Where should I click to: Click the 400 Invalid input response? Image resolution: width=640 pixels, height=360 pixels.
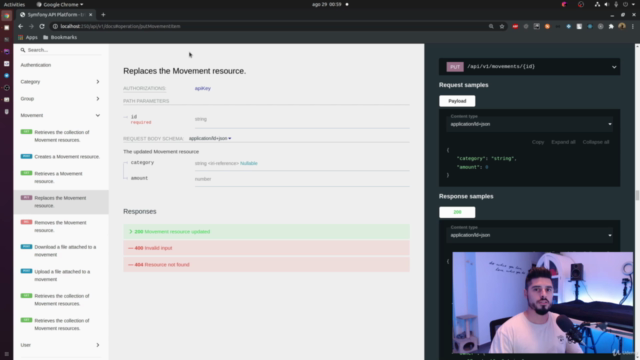pyautogui.click(x=266, y=248)
